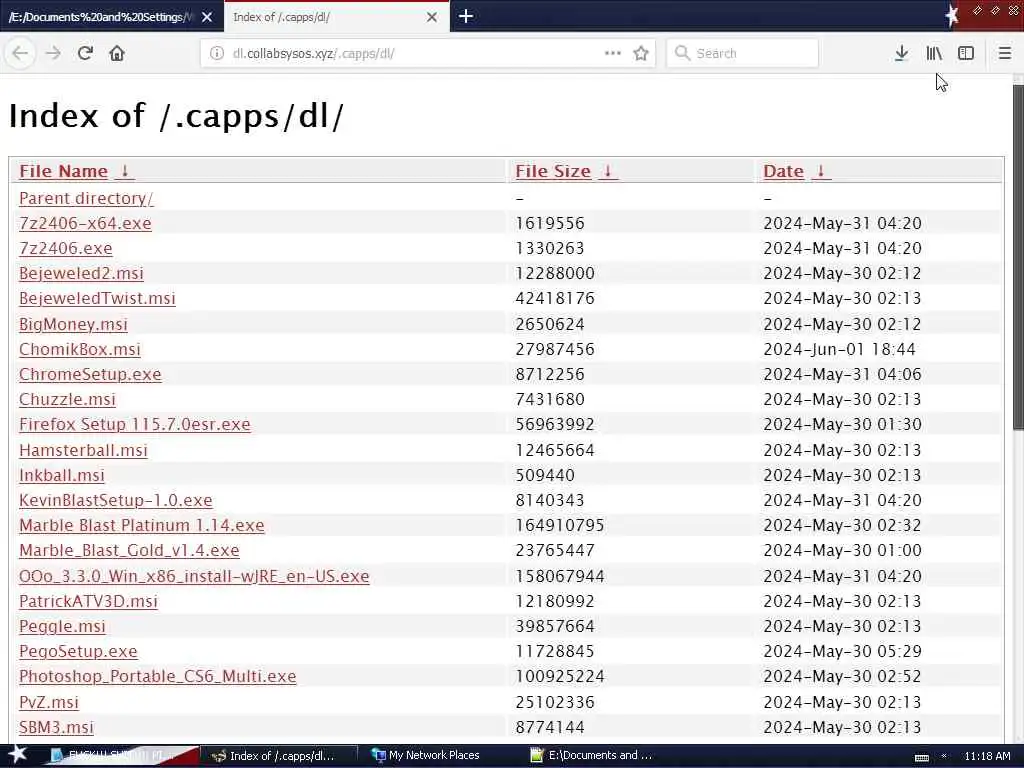Image resolution: width=1024 pixels, height=768 pixels.
Task: Download 7z2406.exe
Action: coord(65,248)
